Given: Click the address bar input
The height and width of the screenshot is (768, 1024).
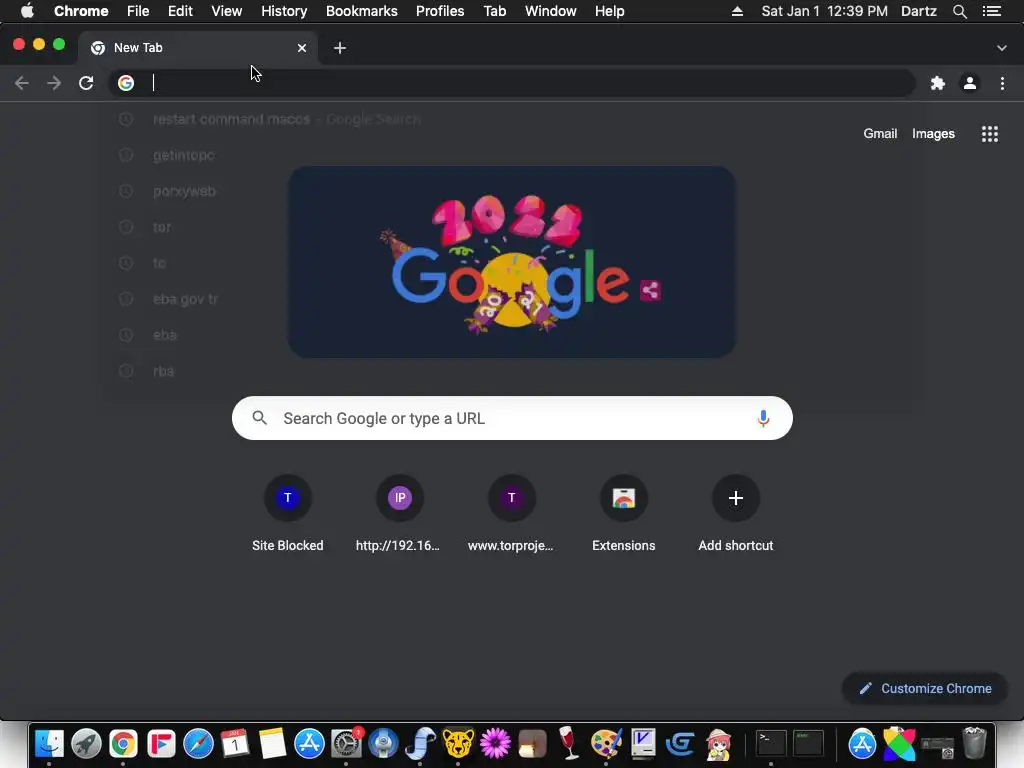Looking at the screenshot, I should pos(511,83).
